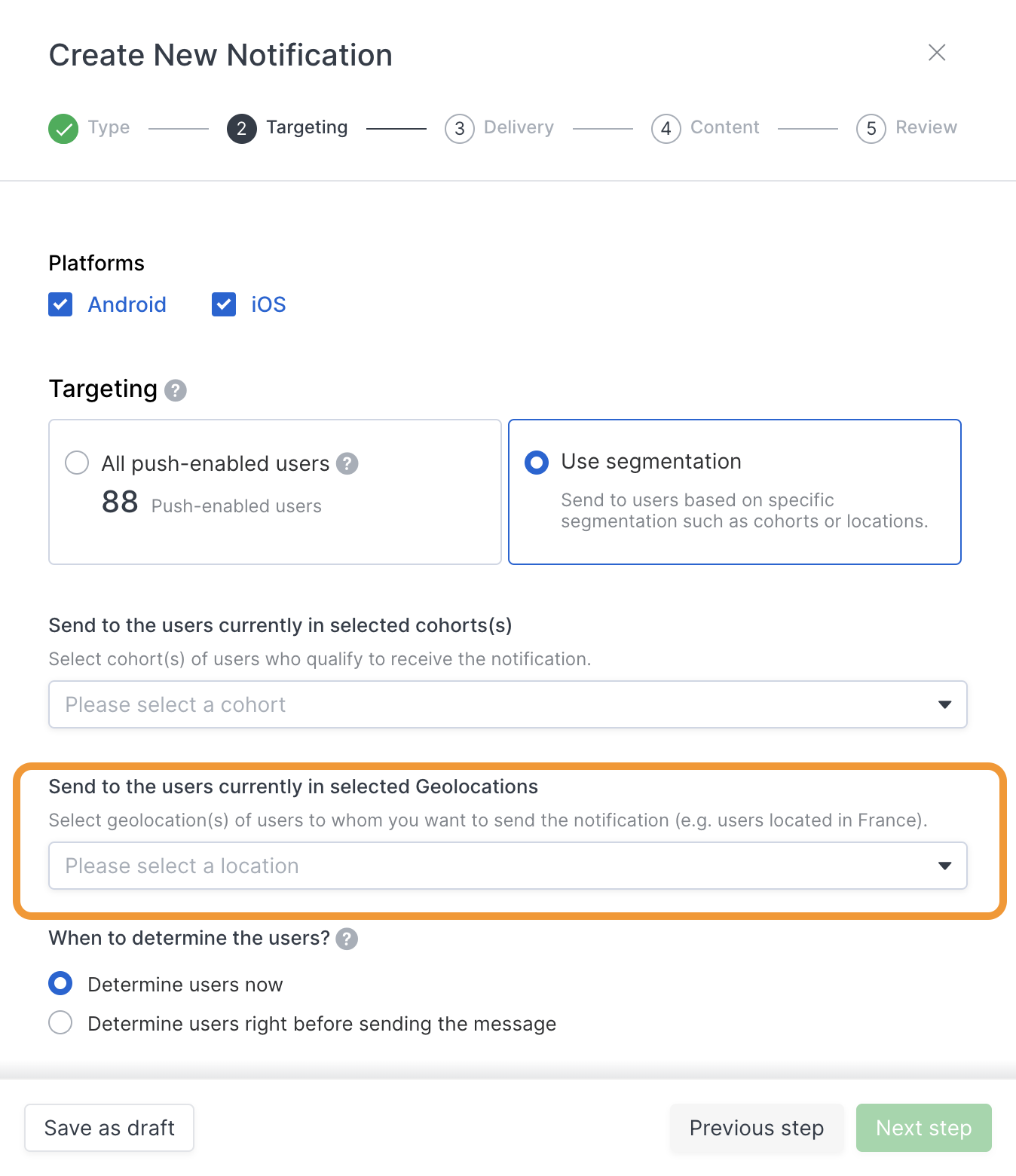Viewport: 1016px width, 1176px height.
Task: Uncheck the Android platform checkbox
Action: (60, 304)
